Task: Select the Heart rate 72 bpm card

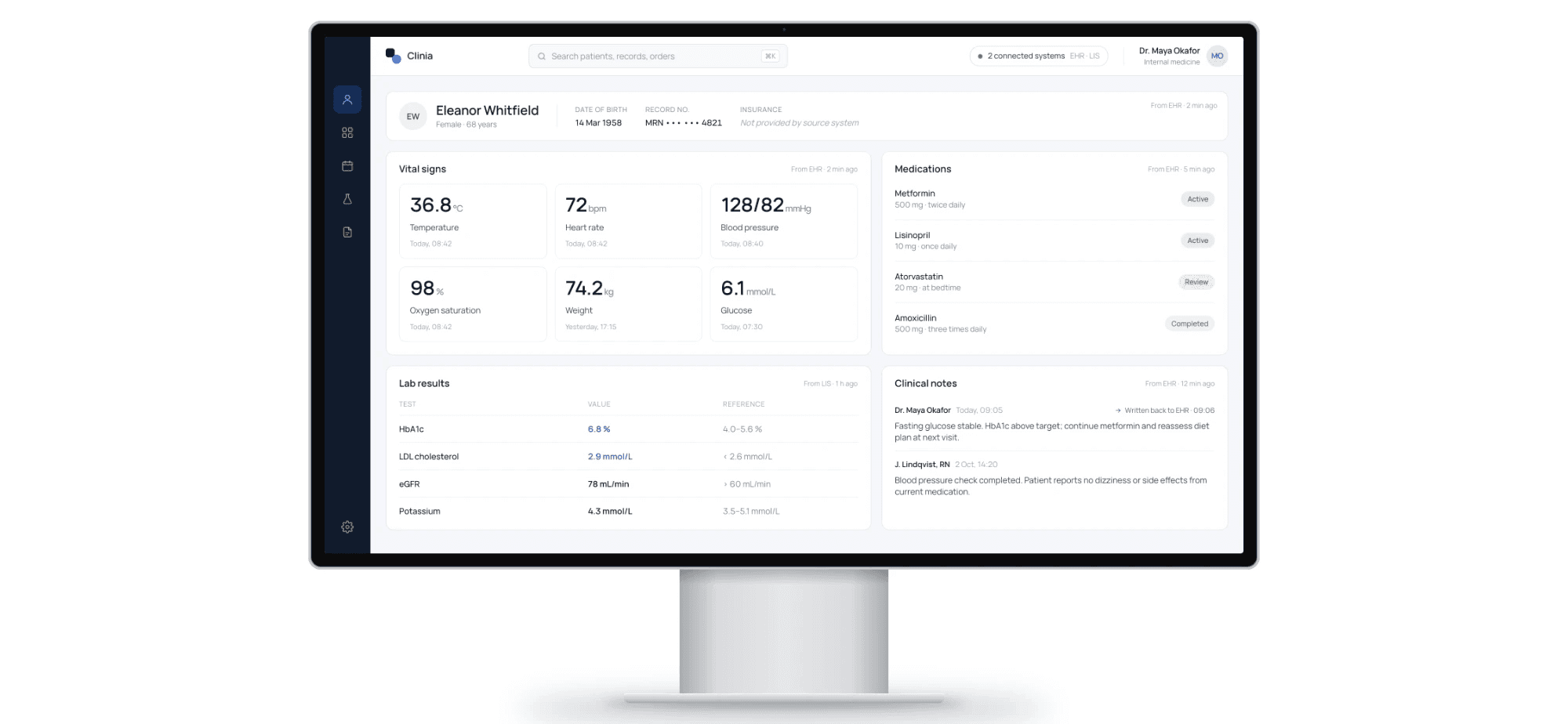Action: pos(628,221)
